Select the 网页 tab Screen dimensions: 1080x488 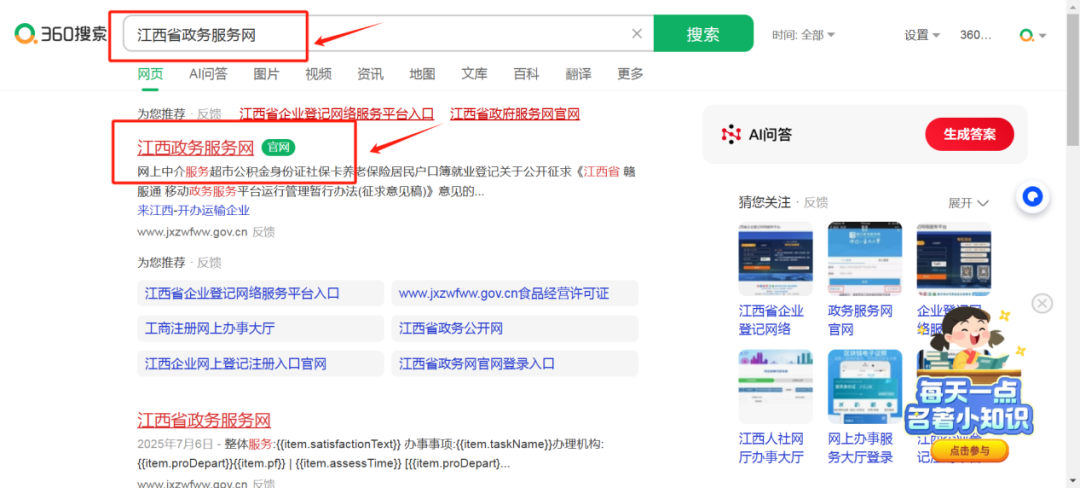pyautogui.click(x=150, y=74)
